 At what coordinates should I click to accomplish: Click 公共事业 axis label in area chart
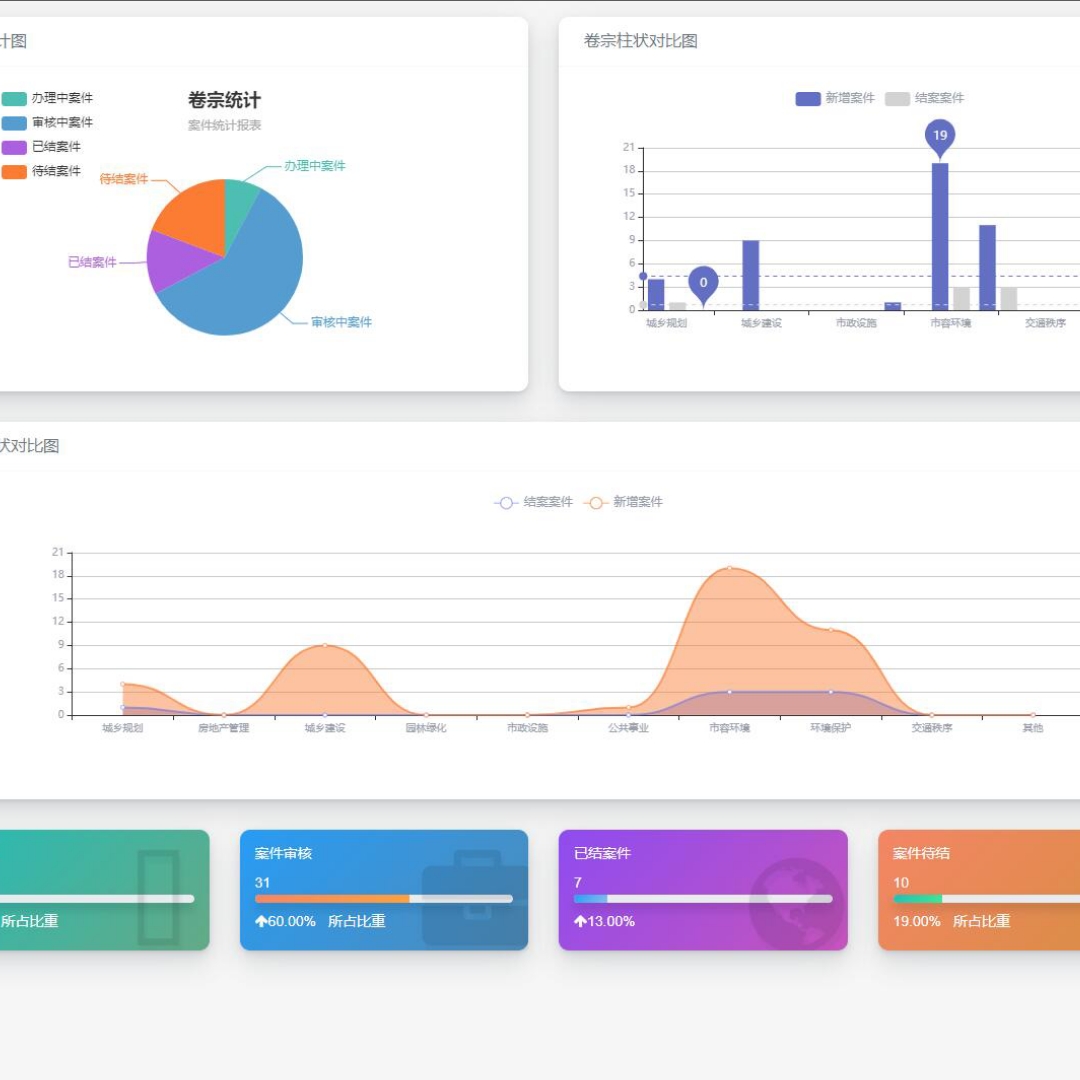[x=628, y=728]
